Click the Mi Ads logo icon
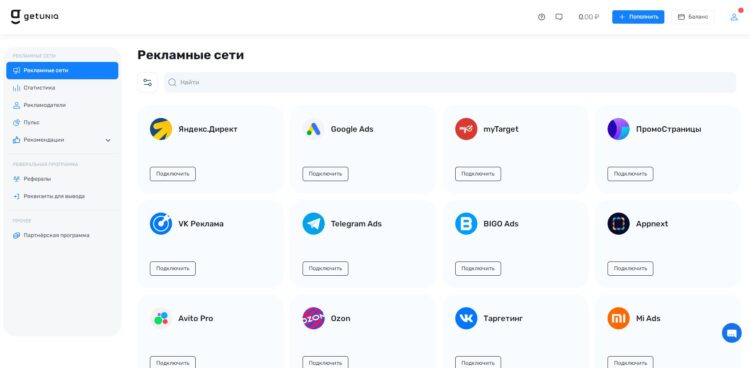This screenshot has width=750, height=368. pyautogui.click(x=618, y=318)
